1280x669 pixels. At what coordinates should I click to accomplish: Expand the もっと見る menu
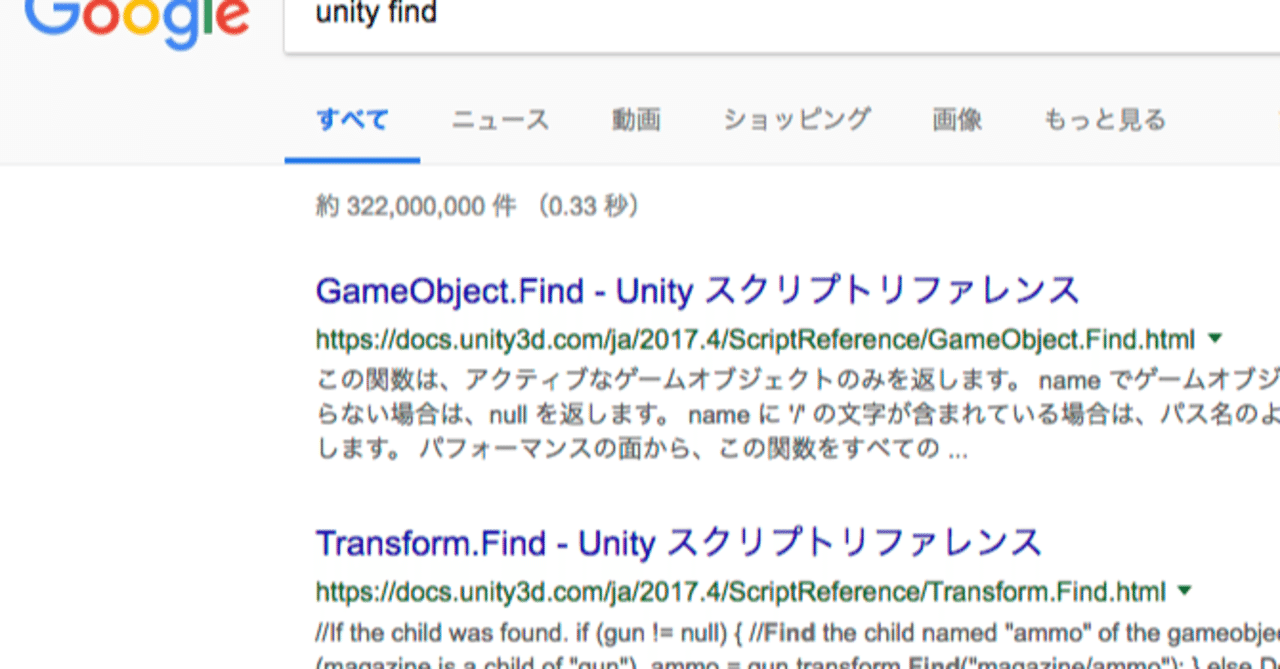[1105, 118]
